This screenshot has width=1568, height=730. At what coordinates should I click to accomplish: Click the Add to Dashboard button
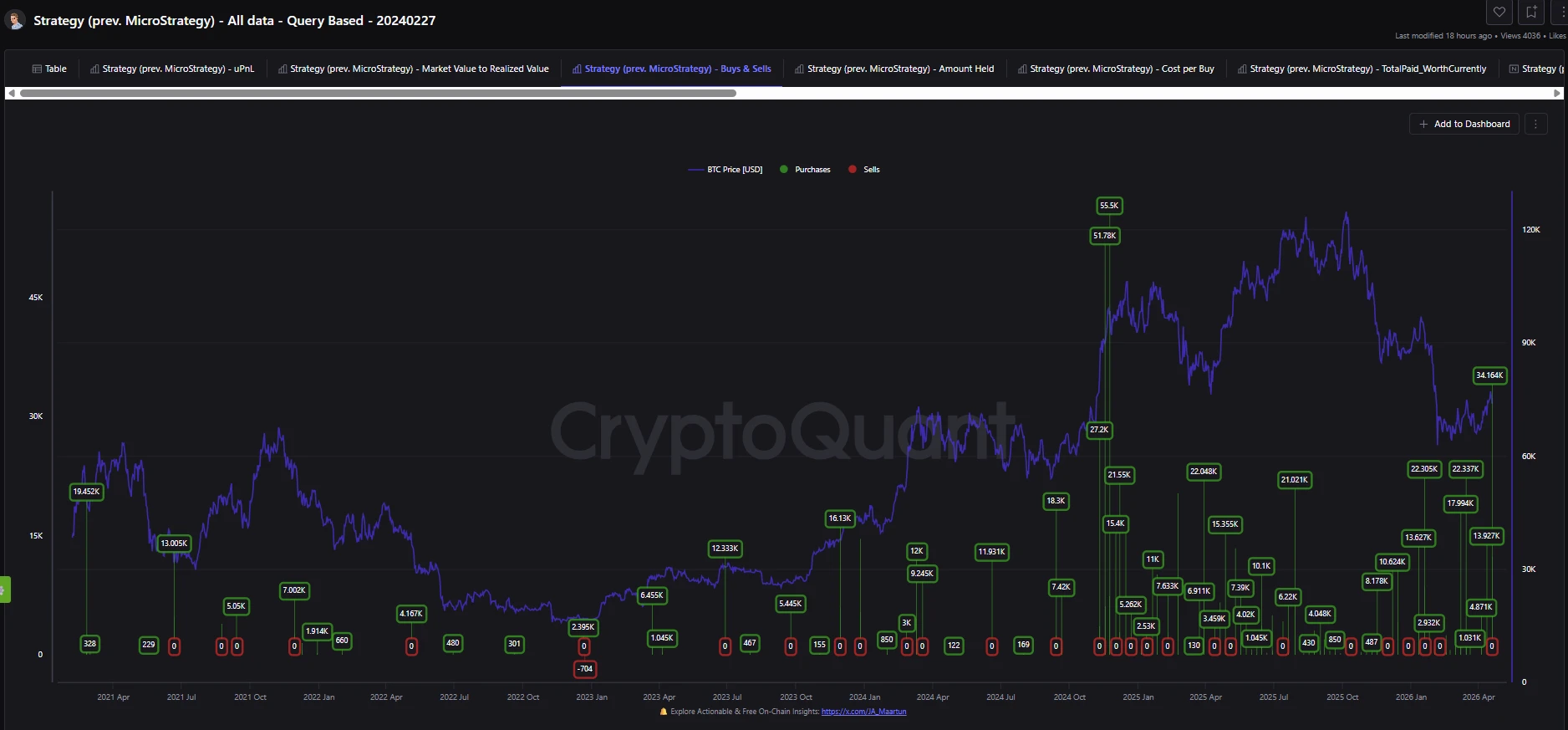(1464, 124)
